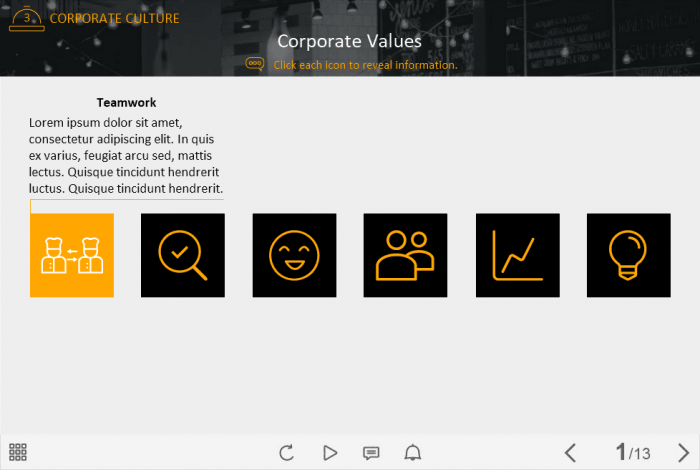Click the chapter 3 badge icon
The width and height of the screenshot is (700, 470).
point(26,18)
